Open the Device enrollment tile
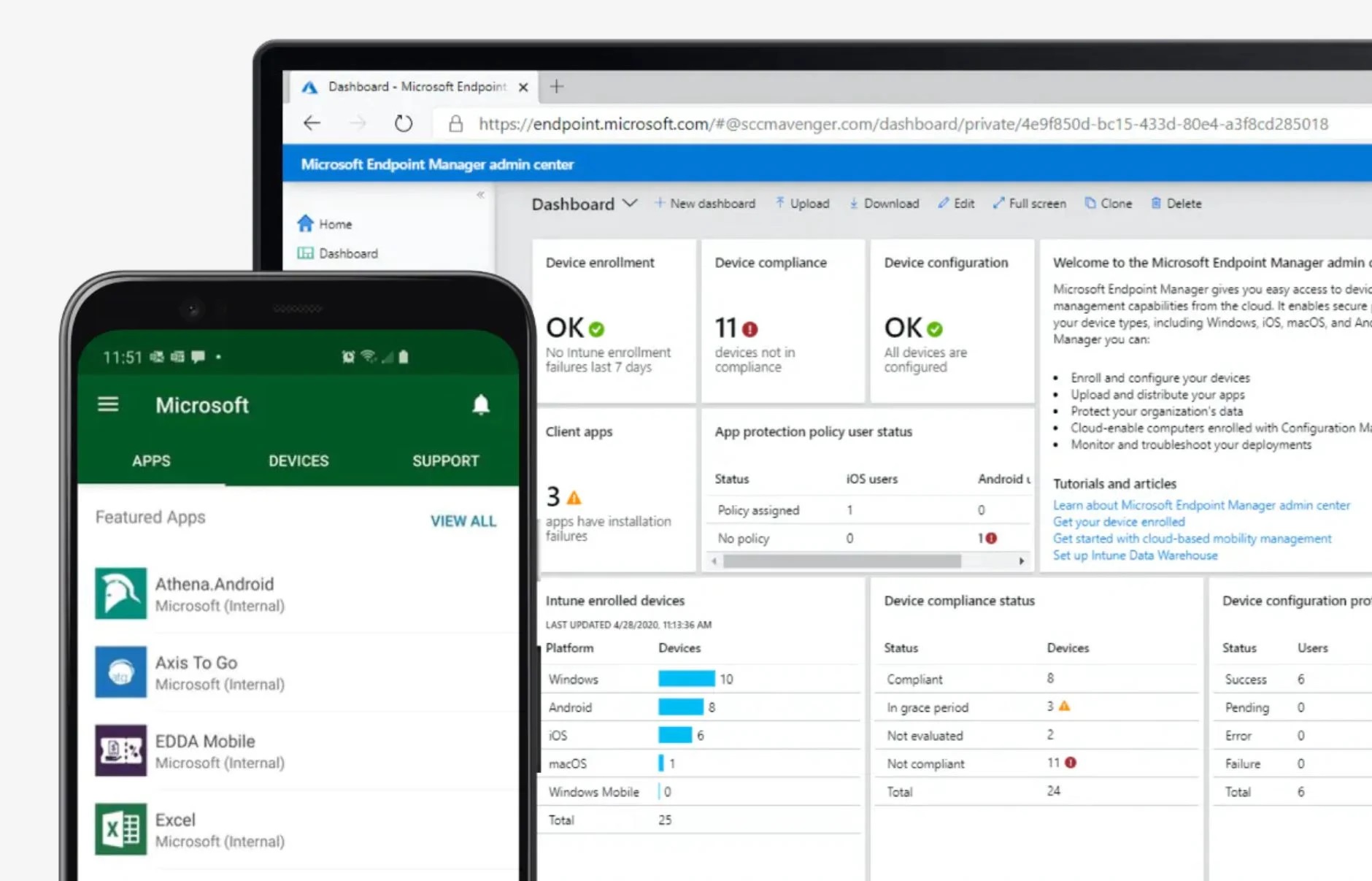Viewport: 1372px width, 881px height. pos(616,320)
